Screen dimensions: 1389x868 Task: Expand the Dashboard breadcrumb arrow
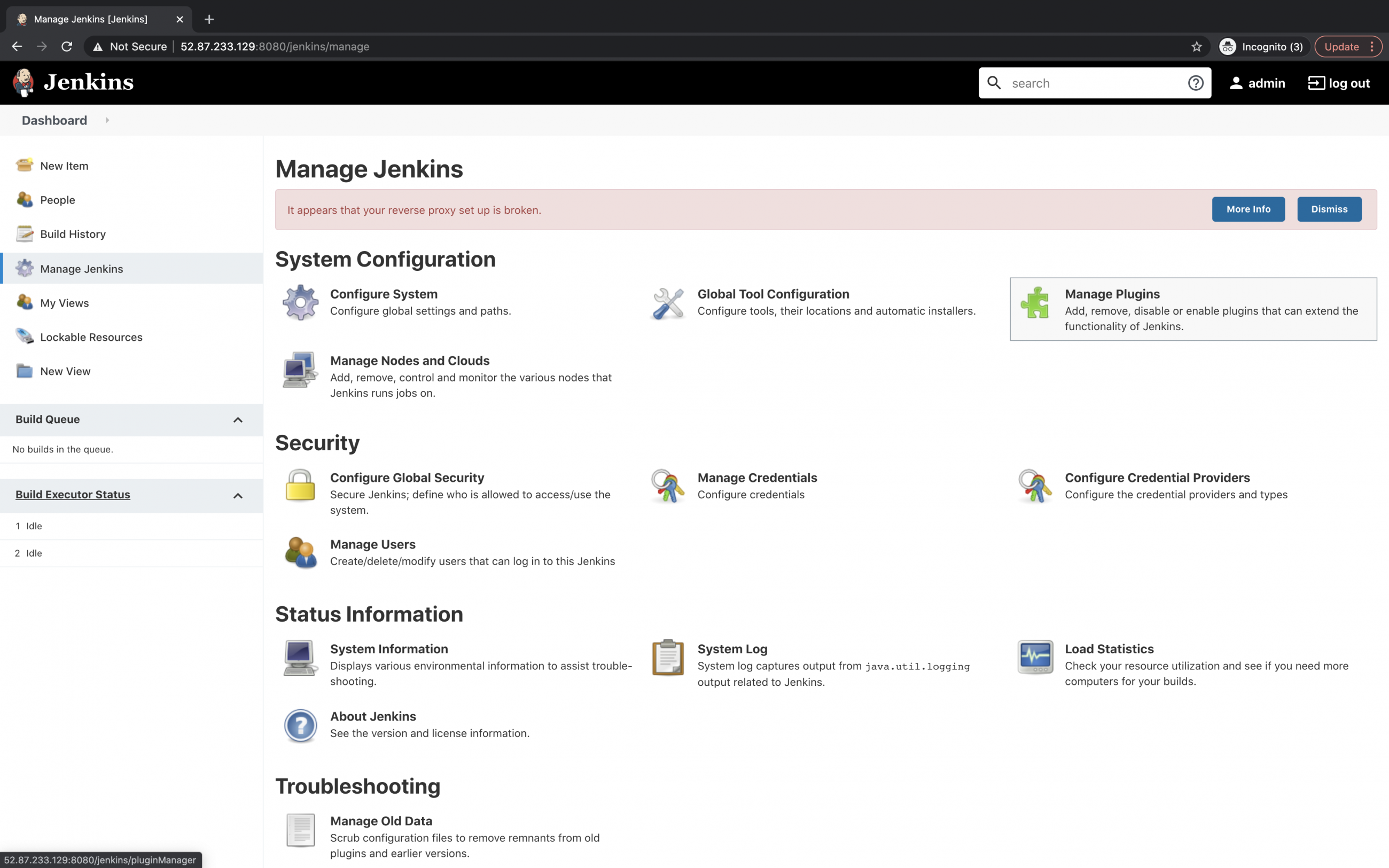[107, 121]
